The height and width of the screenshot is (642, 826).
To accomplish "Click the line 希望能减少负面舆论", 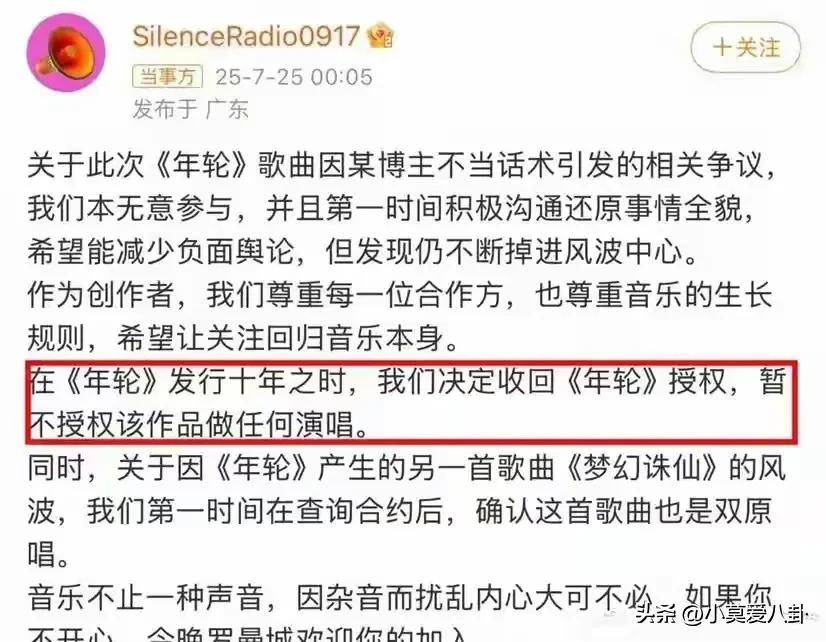I will tap(363, 252).
